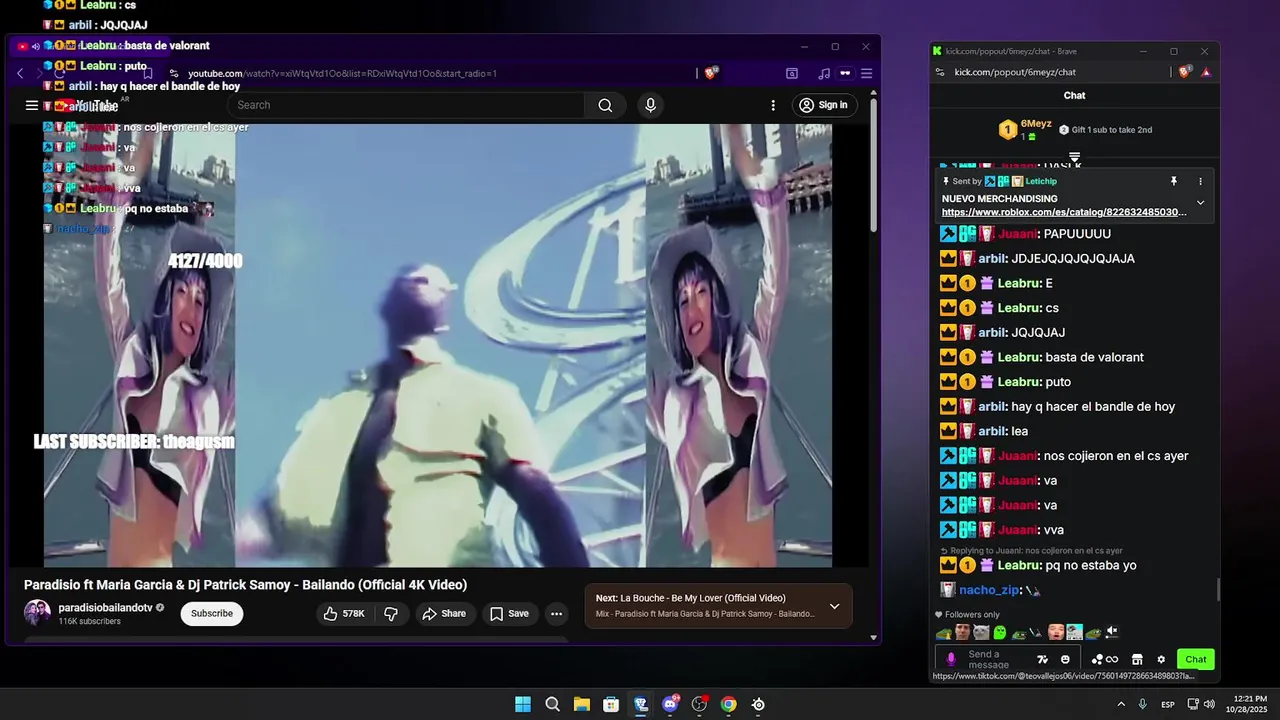Viewport: 1280px width, 720px height.
Task: Click Brave Rewards triangle in Kick window
Action: 1206,72
